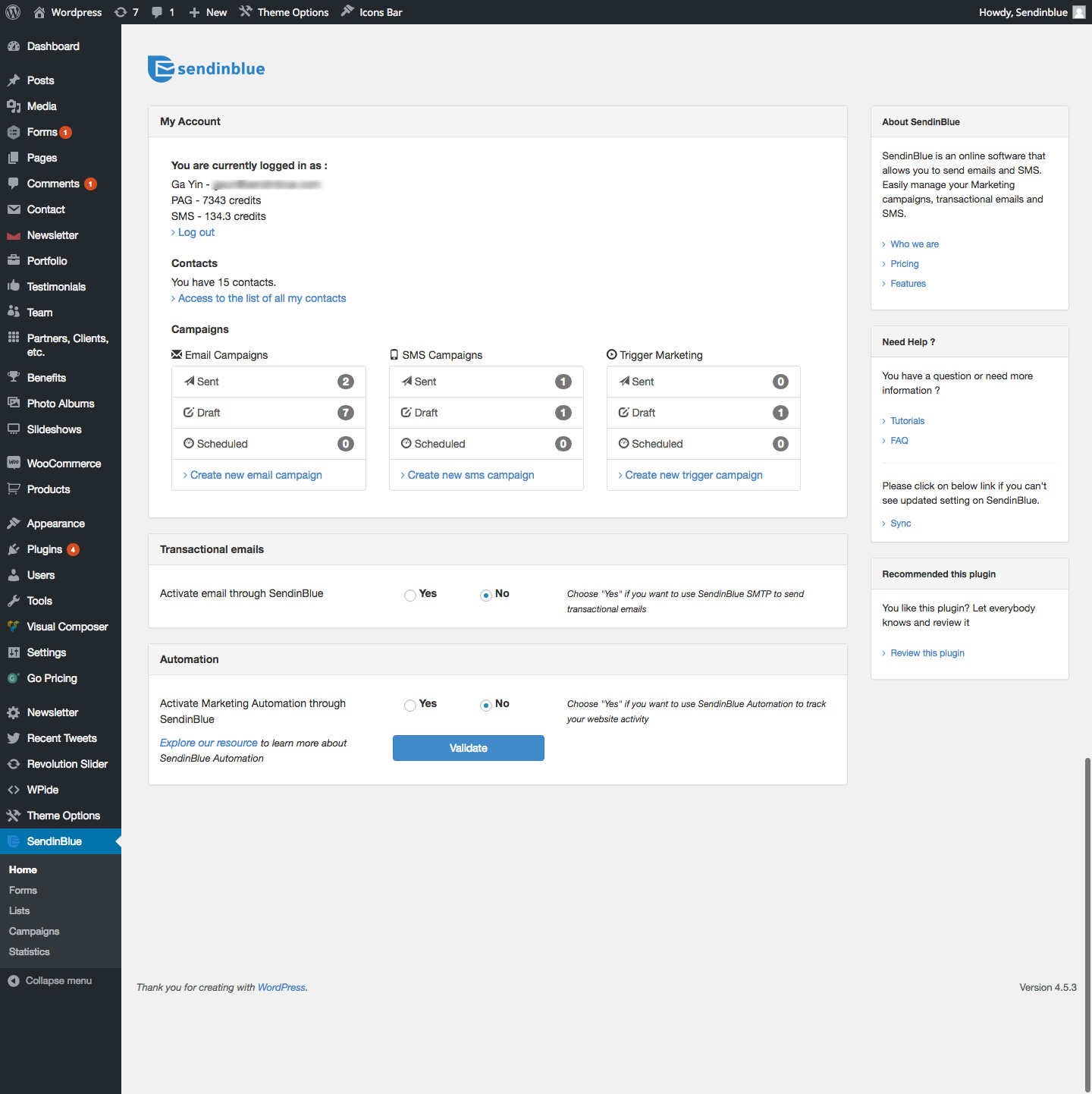Click the Portfolio briefcase icon
Viewport: 1092px width, 1094px height.
click(14, 261)
